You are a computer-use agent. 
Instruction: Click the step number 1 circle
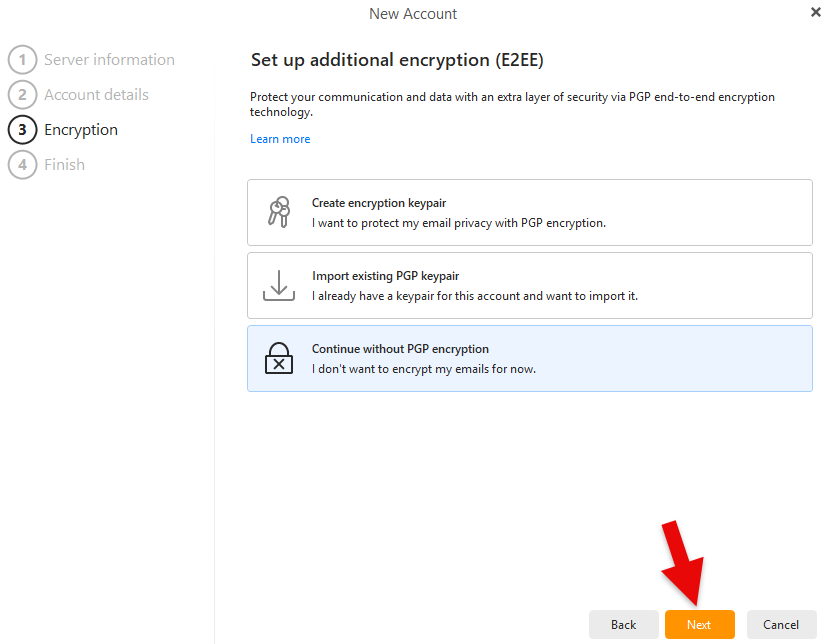tap(22, 60)
